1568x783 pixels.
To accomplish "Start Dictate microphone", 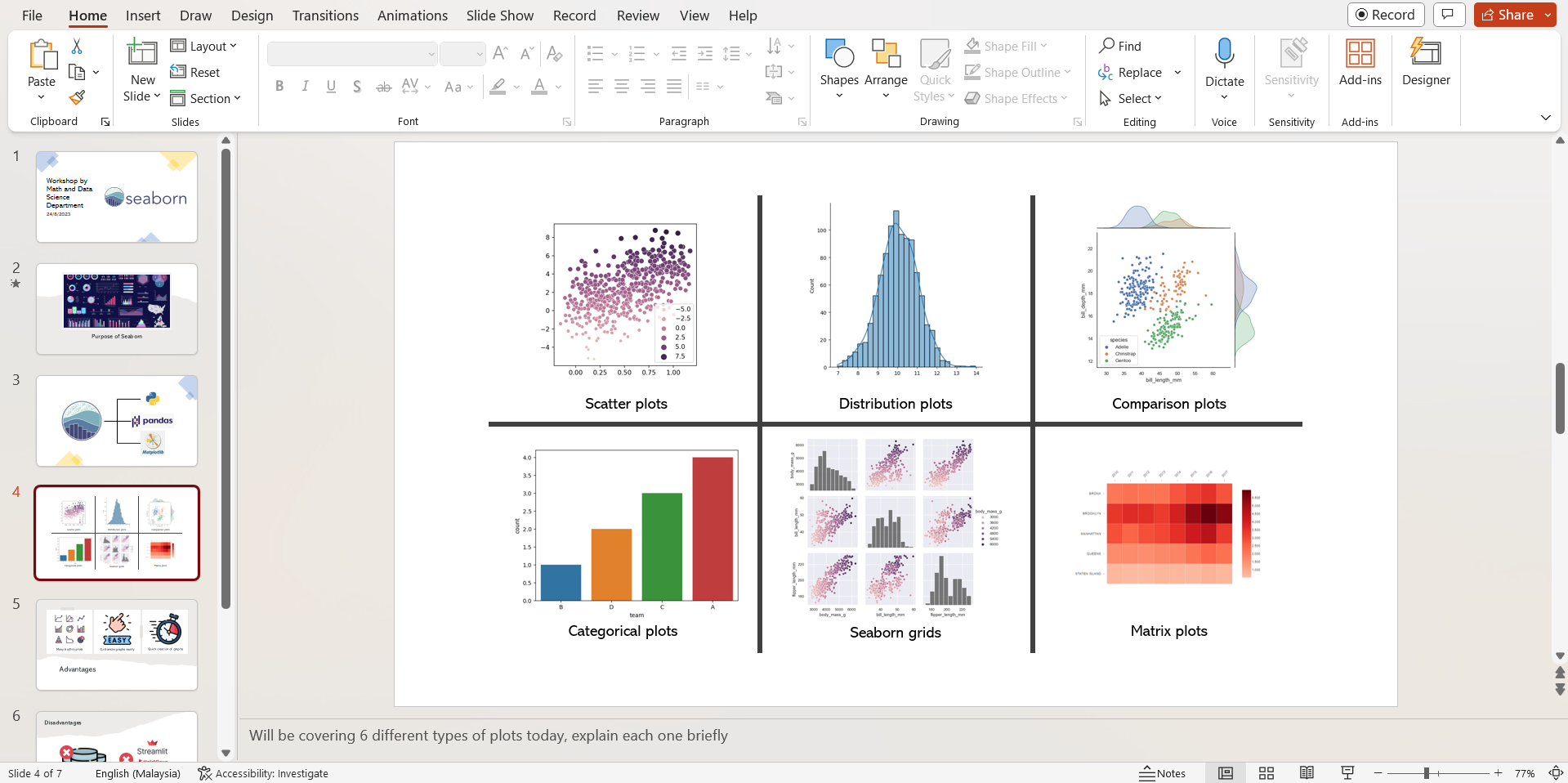I will 1224,53.
